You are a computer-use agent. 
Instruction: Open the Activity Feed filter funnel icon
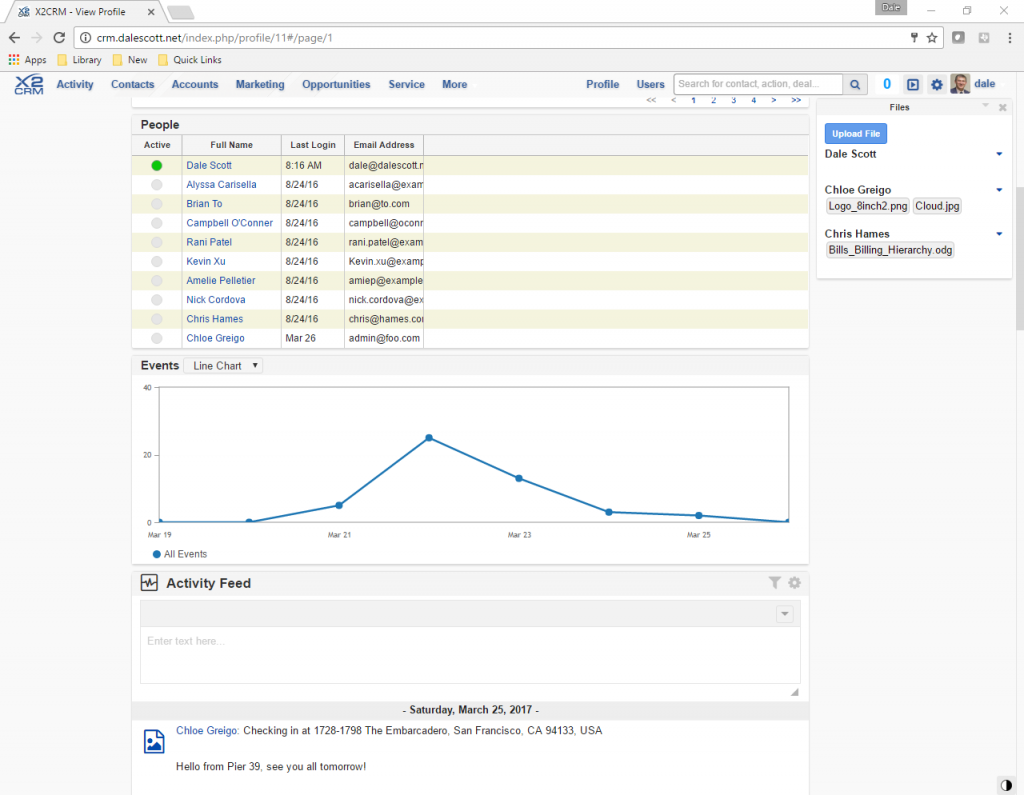click(x=775, y=582)
